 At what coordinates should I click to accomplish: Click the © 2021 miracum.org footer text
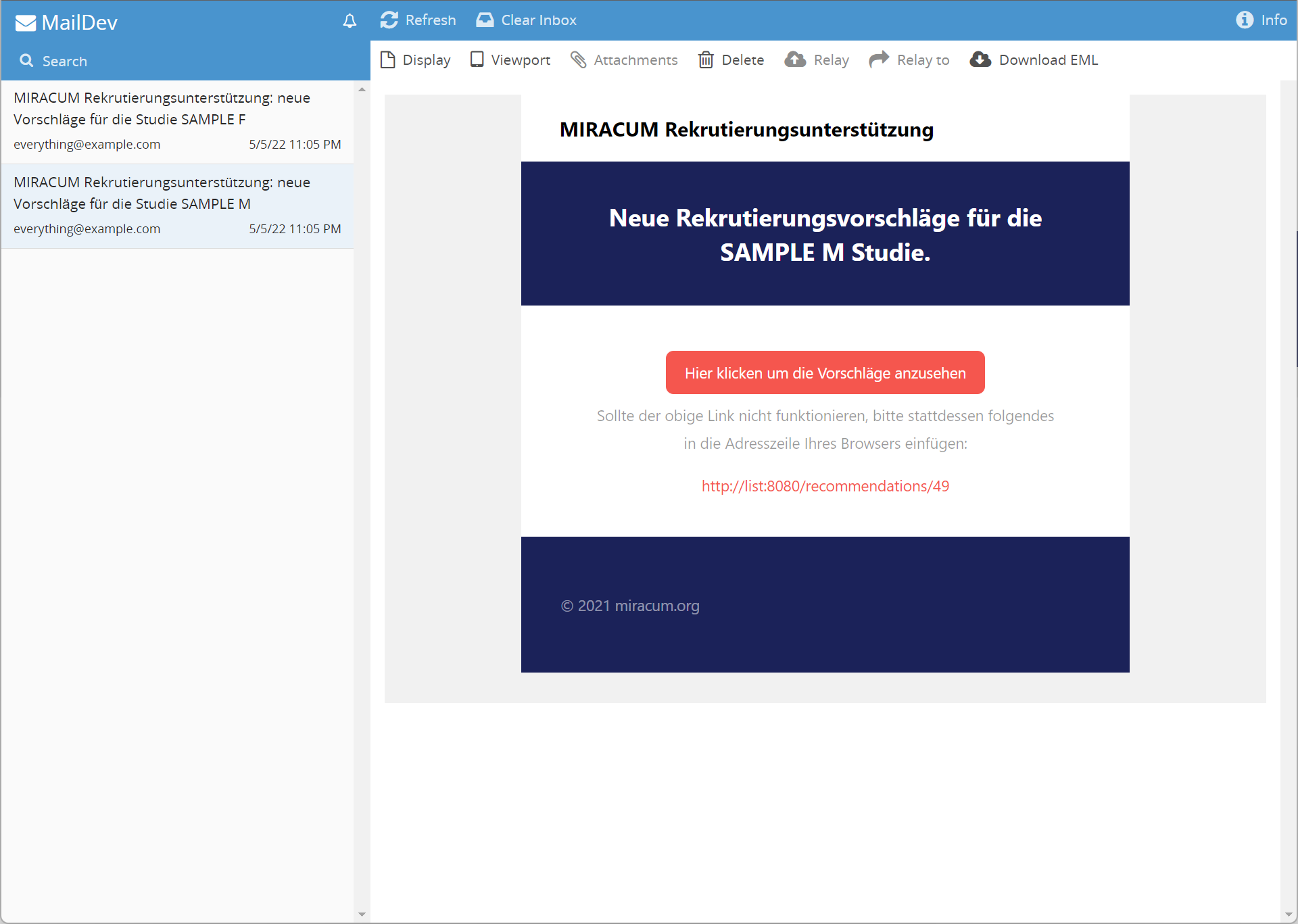[630, 606]
